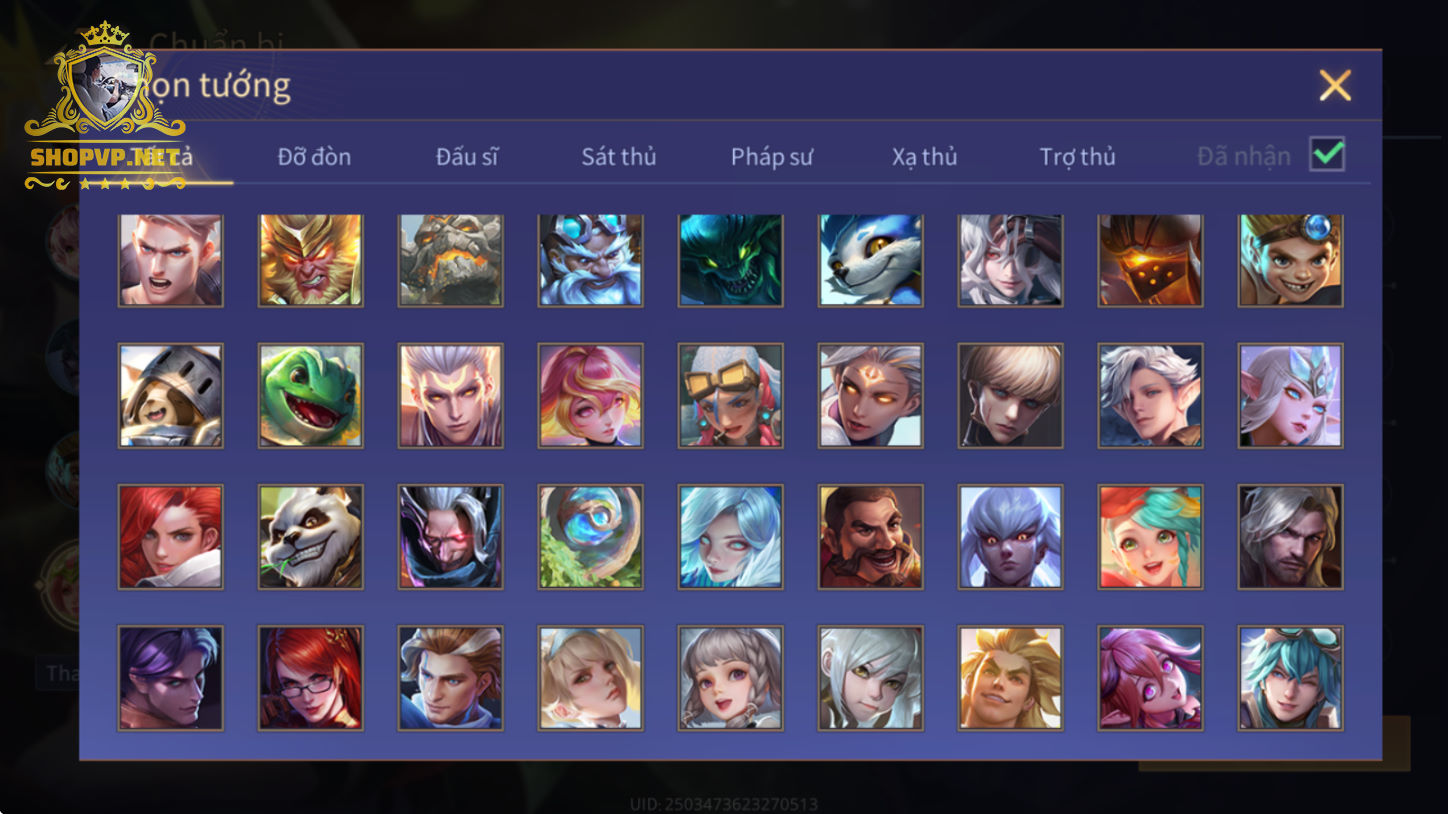
Task: Pick the panda hero chewing bamboo
Action: click(310, 537)
